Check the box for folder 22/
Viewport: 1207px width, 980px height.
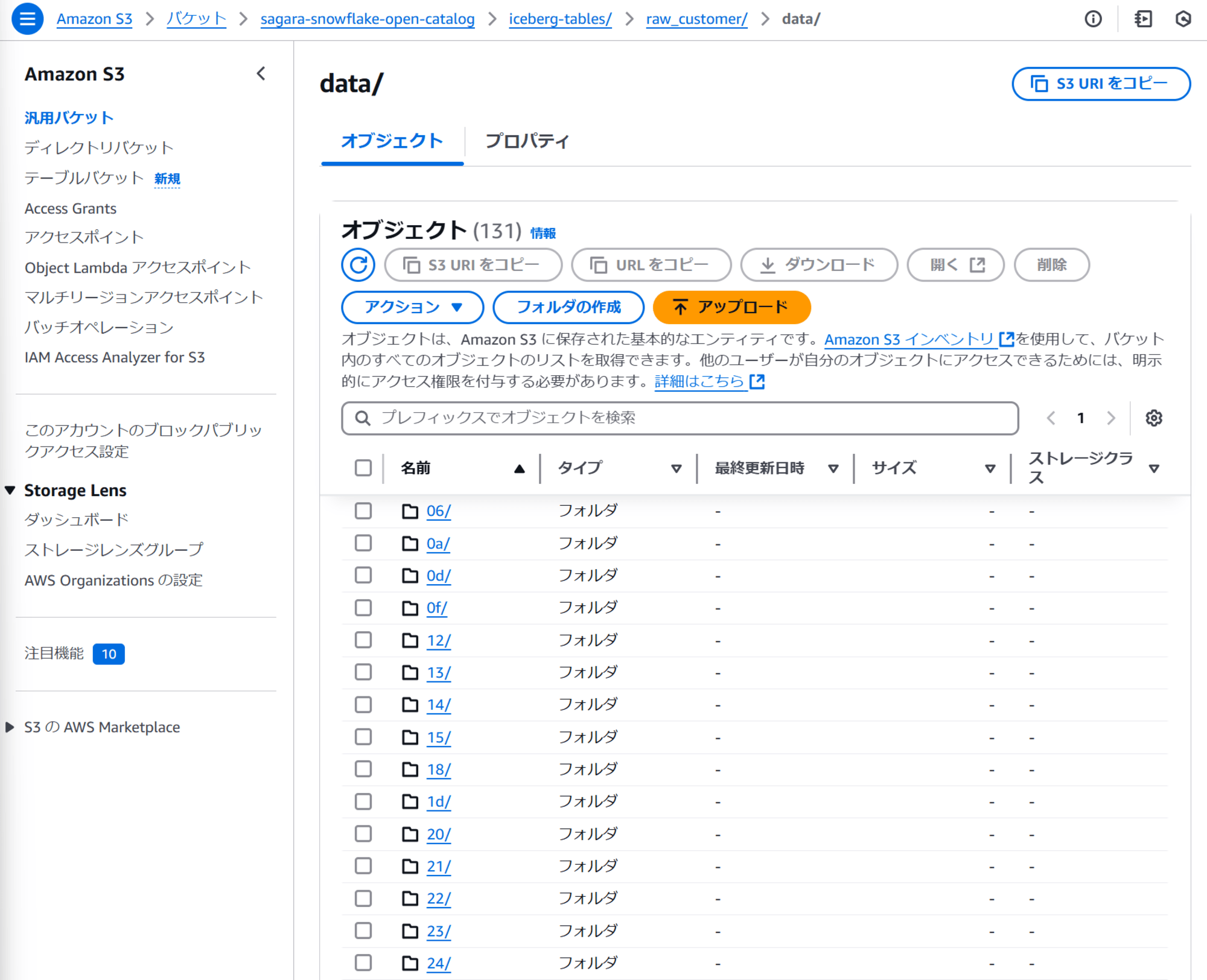pyautogui.click(x=363, y=899)
